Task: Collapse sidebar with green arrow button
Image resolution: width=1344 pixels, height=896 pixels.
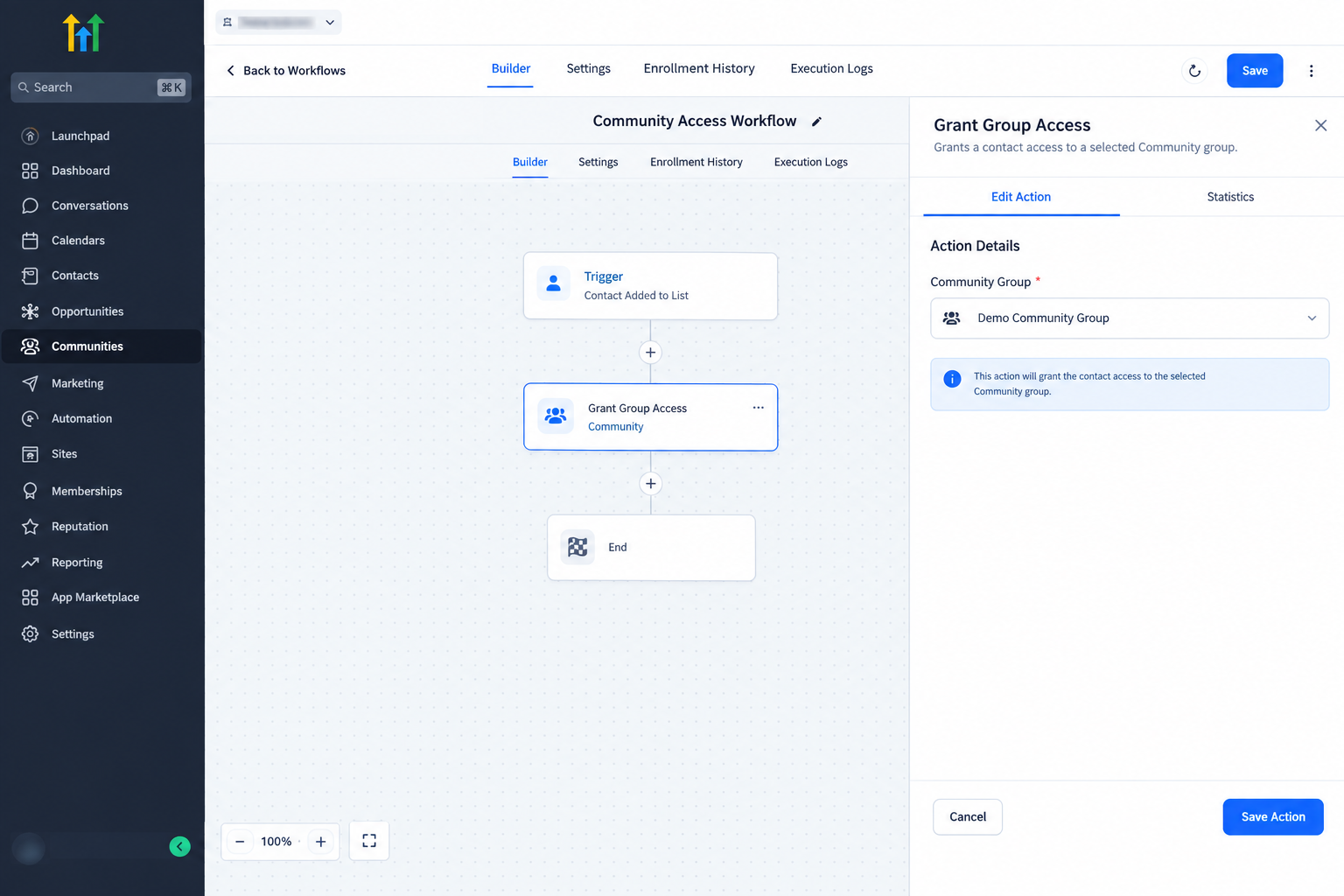Action: point(179,846)
